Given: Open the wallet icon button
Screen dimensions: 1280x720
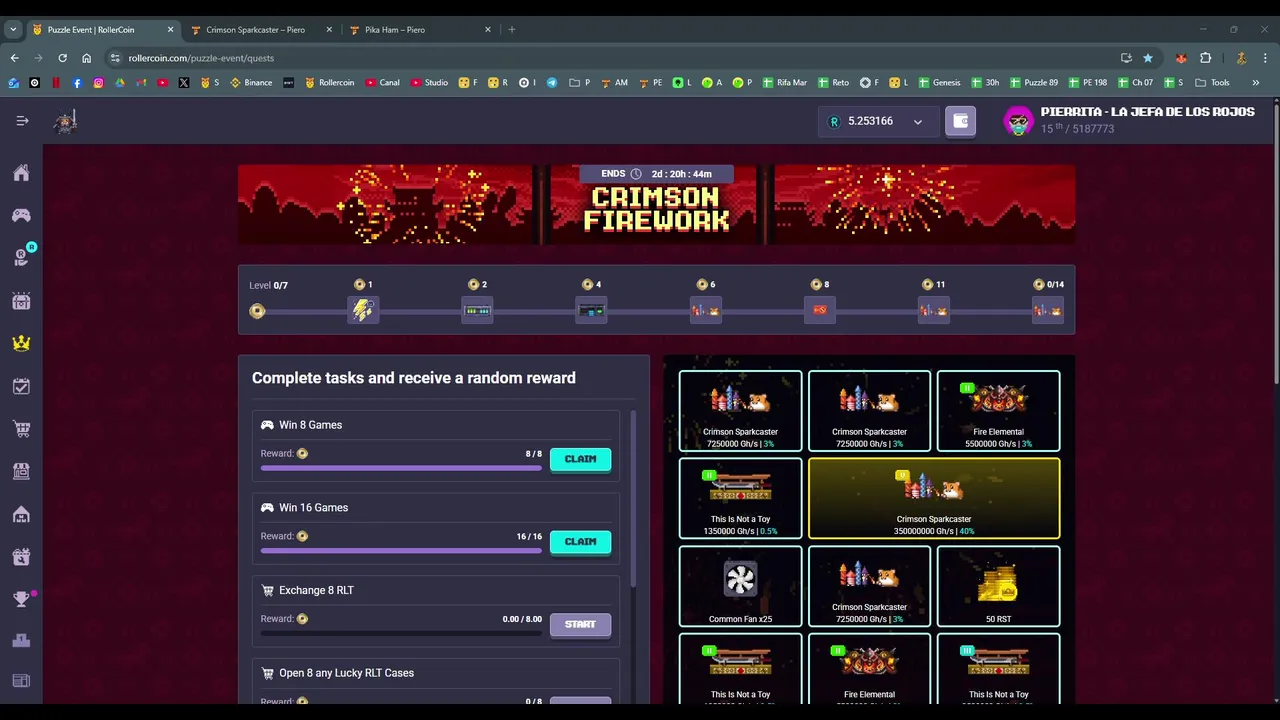Looking at the screenshot, I should [x=960, y=121].
